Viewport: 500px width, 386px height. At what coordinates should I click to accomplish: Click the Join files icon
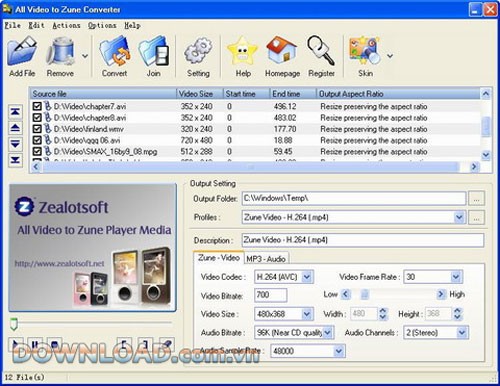(154, 51)
